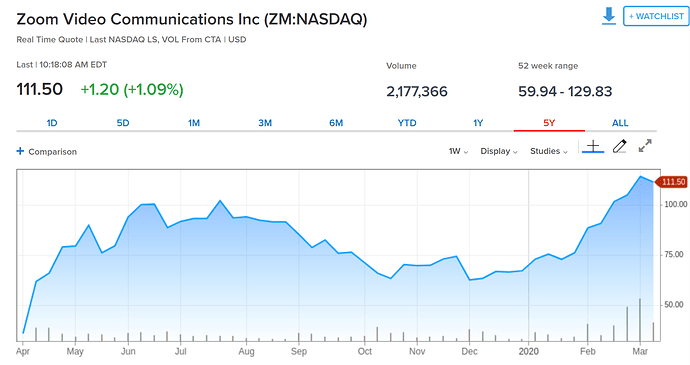
Task: Click the blue download arrow icon
Action: (x=609, y=16)
